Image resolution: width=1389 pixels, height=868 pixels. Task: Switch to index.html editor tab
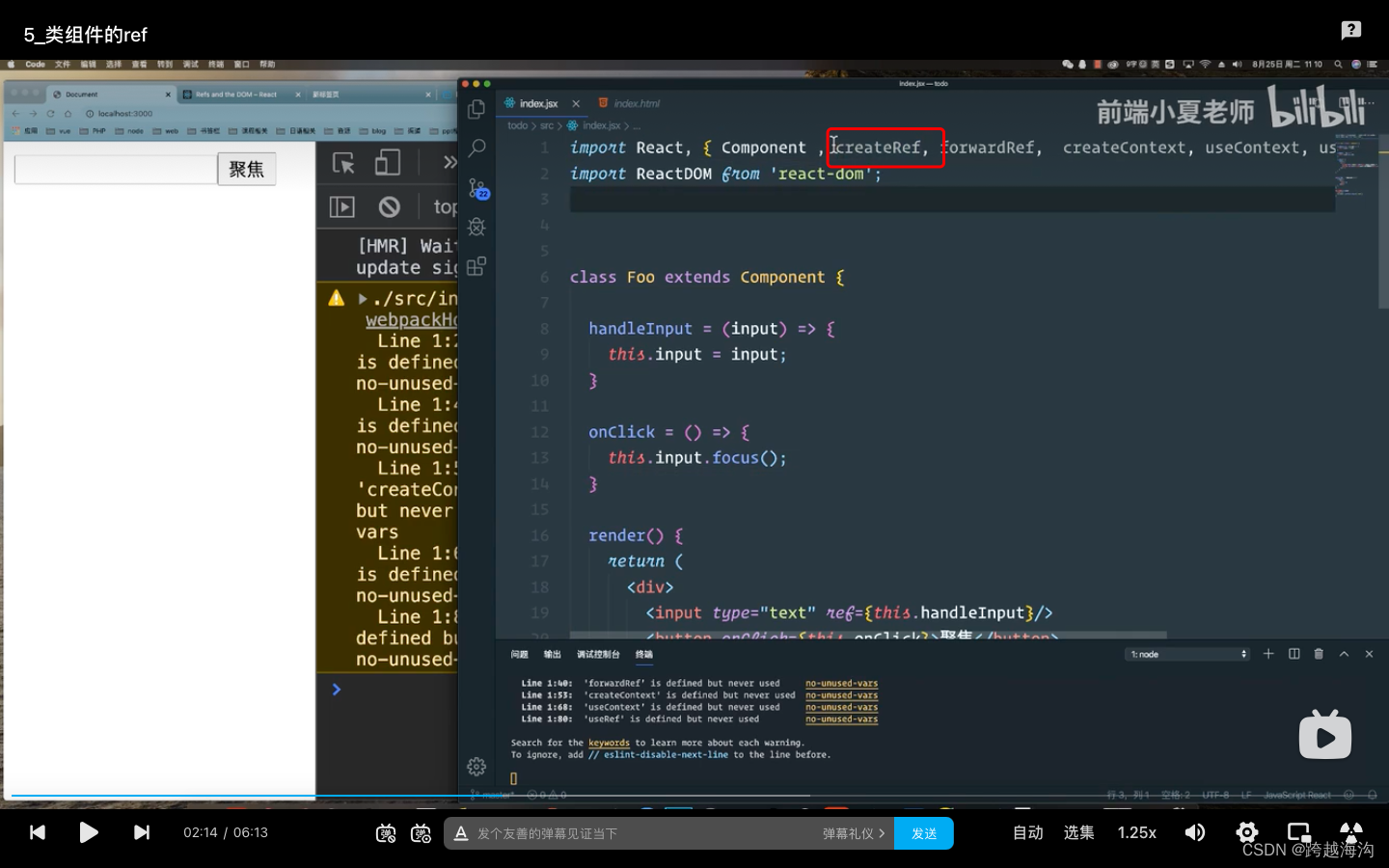pyautogui.click(x=629, y=103)
